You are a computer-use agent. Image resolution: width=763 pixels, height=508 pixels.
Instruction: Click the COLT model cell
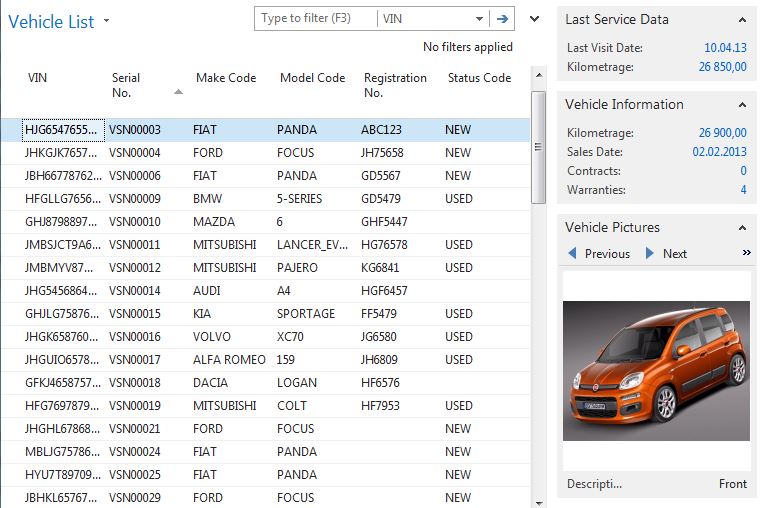(x=292, y=406)
